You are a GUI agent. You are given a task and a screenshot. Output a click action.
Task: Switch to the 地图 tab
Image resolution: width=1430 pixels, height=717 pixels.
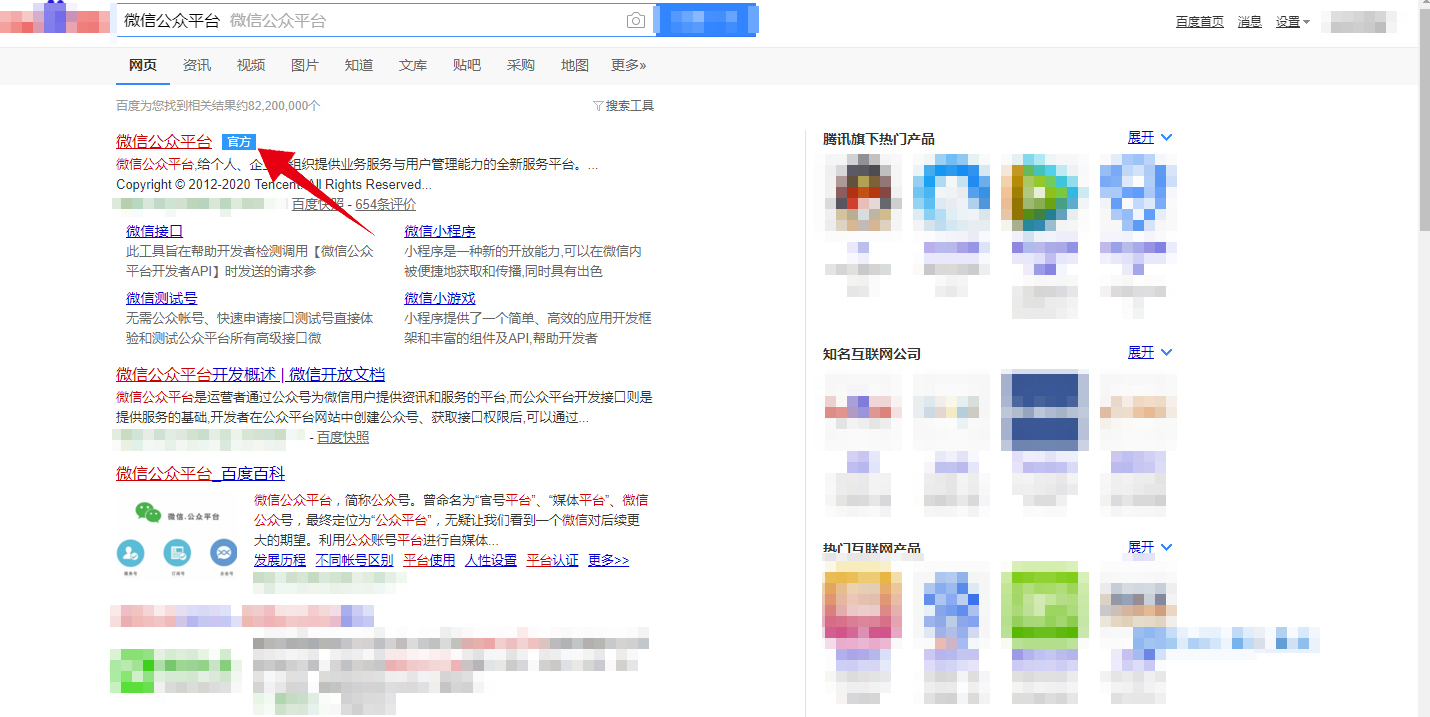575,65
